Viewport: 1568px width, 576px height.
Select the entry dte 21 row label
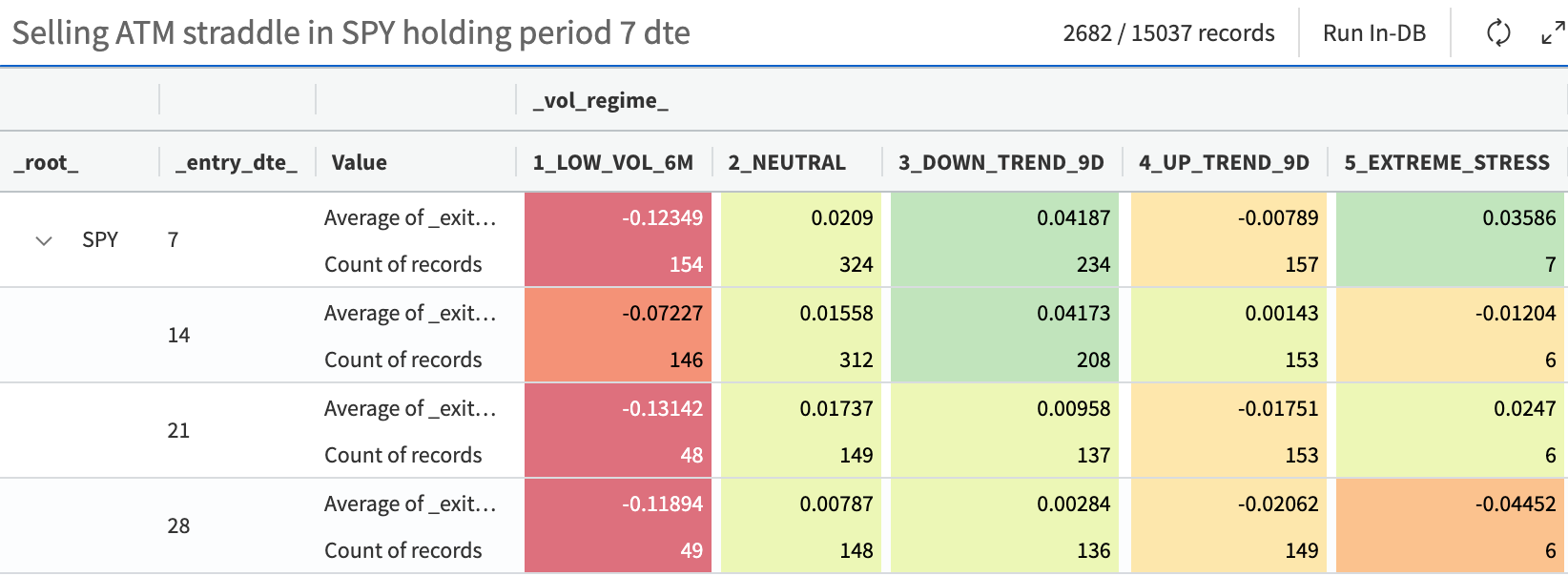coord(178,430)
